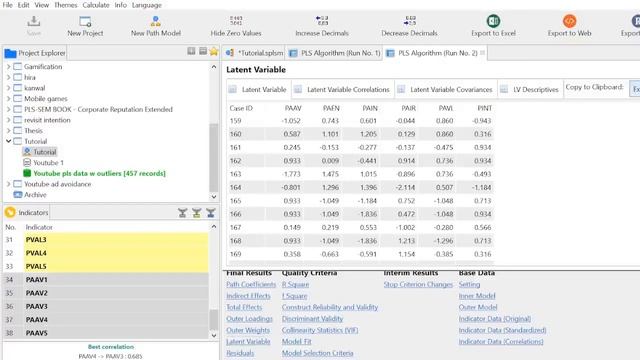Screen dimensions: 640x360
Task: Open the Edit menu
Action: 23,5
